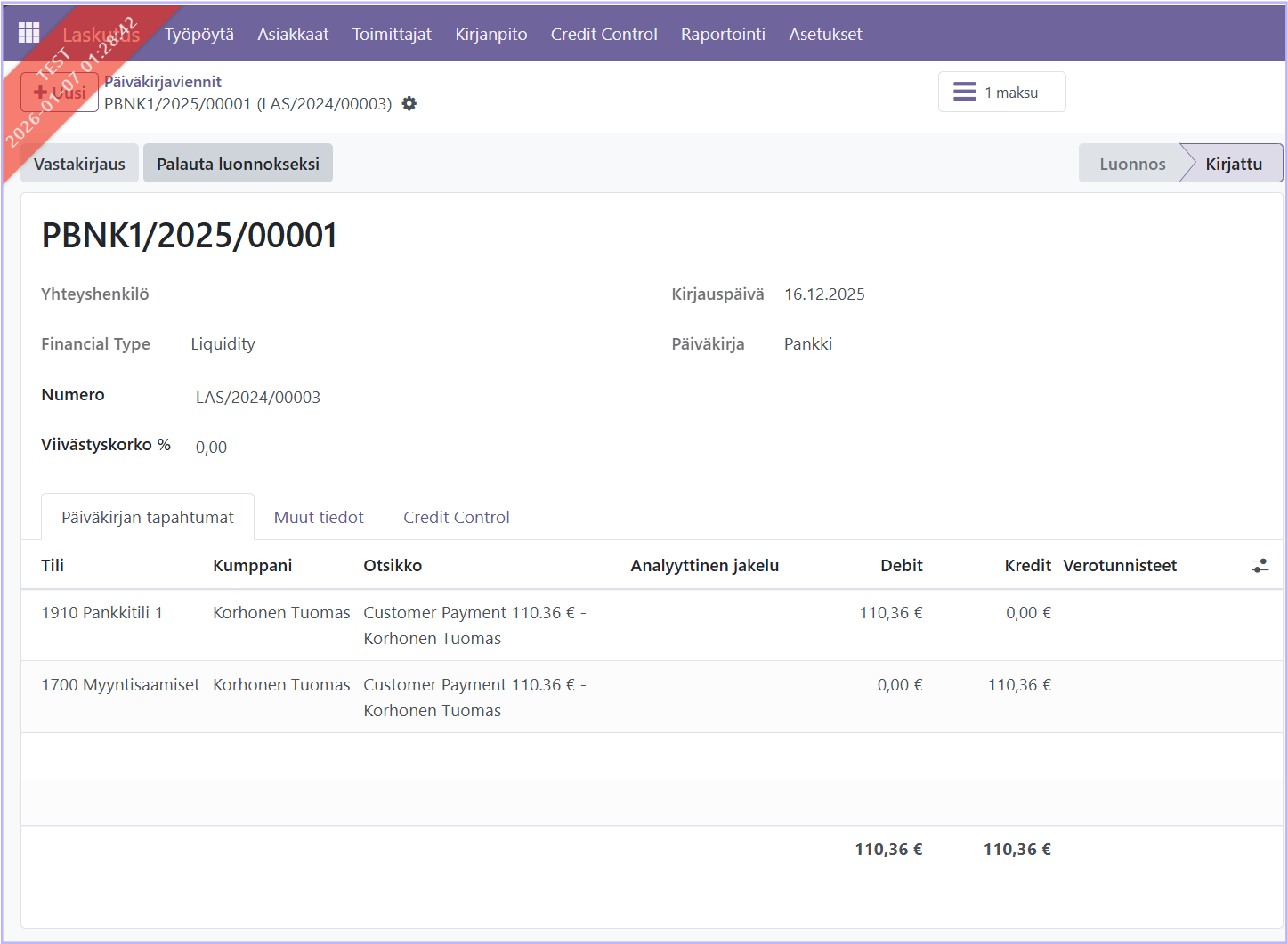The height and width of the screenshot is (944, 1288).
Task: Expand the Kirjanpito menu
Action: [x=490, y=35]
